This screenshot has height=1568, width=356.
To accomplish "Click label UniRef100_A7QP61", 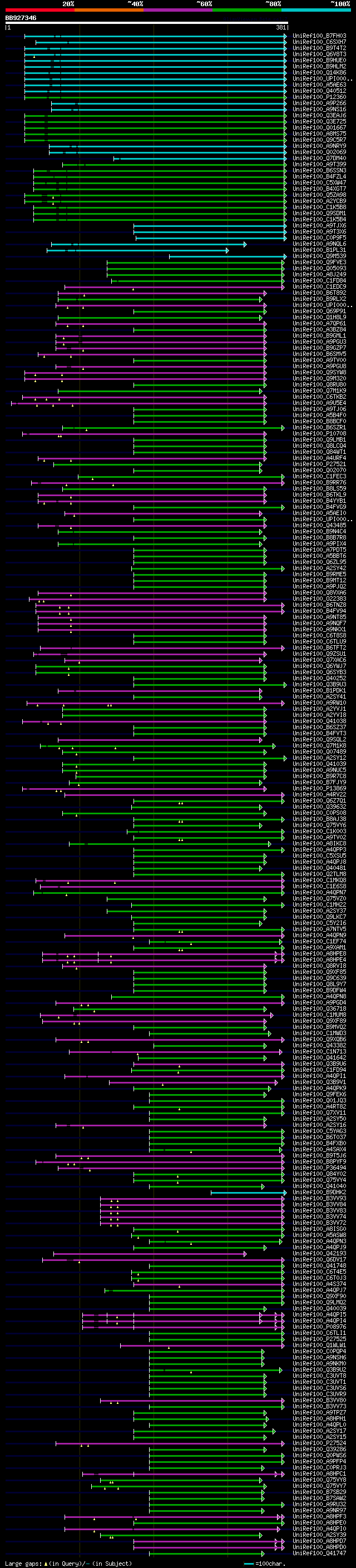I will 319,323.
